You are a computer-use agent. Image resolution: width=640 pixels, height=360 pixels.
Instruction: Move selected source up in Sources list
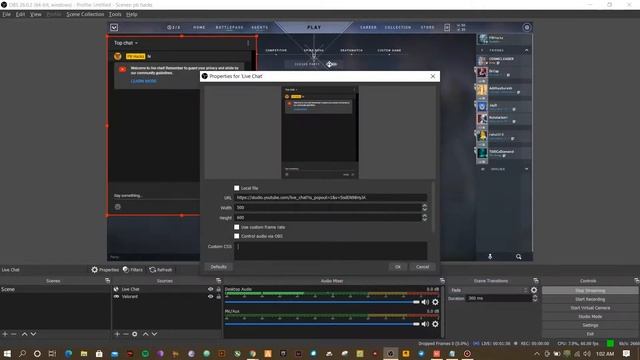[x=145, y=334]
